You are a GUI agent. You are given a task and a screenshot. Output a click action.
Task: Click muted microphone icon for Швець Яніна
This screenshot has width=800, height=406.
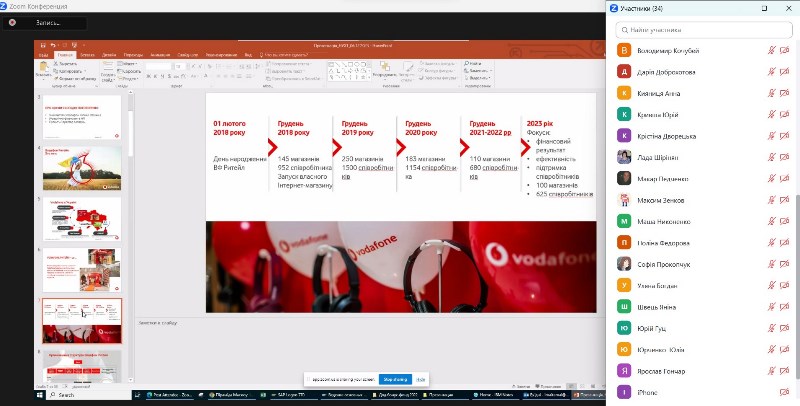coord(772,307)
